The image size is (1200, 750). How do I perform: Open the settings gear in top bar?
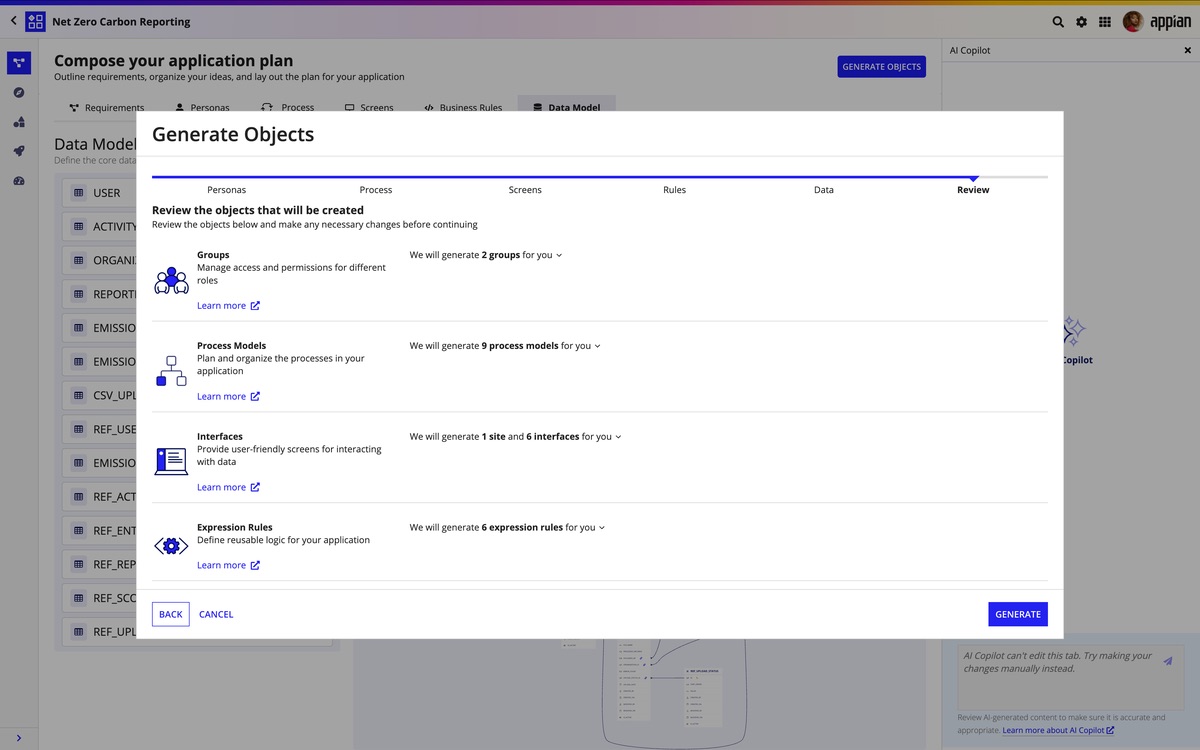[1081, 21]
